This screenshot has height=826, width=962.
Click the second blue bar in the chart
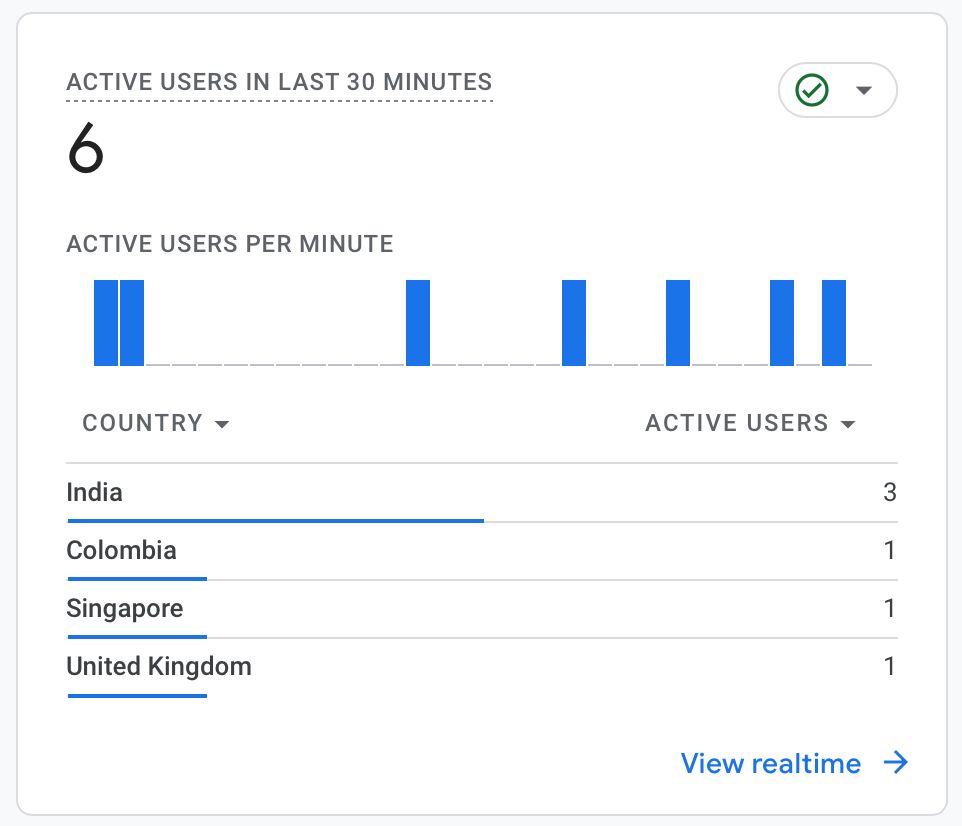(x=132, y=322)
